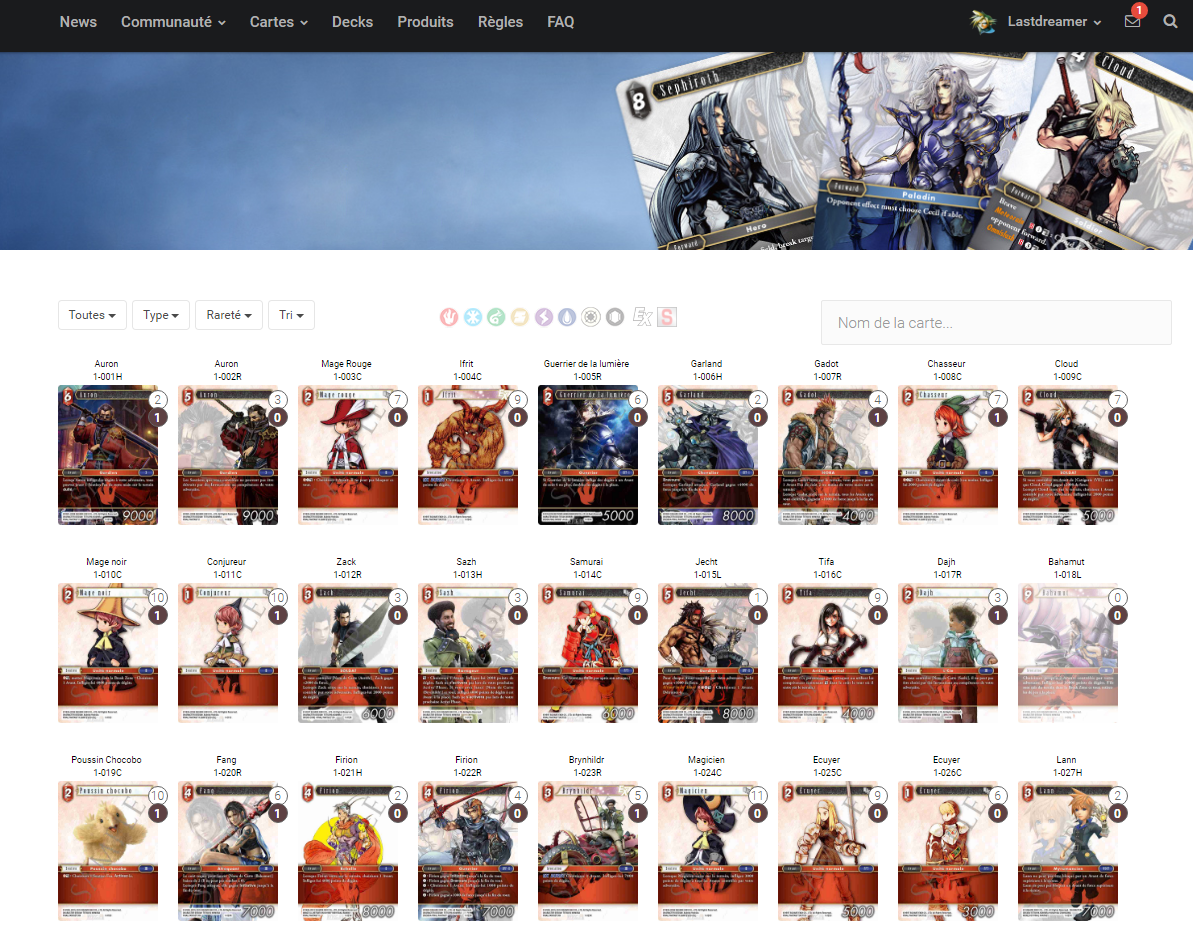This screenshot has width=1193, height=938.
Task: Click the Brynhildr card name label
Action: [x=587, y=759]
